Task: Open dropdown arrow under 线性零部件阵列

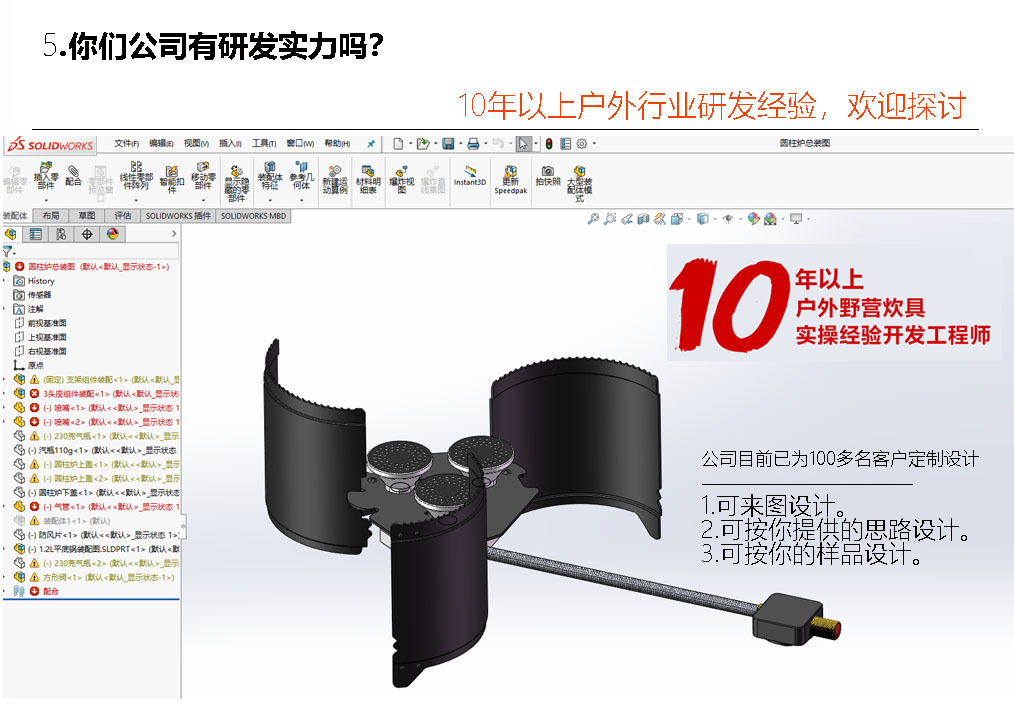Action: point(136,200)
